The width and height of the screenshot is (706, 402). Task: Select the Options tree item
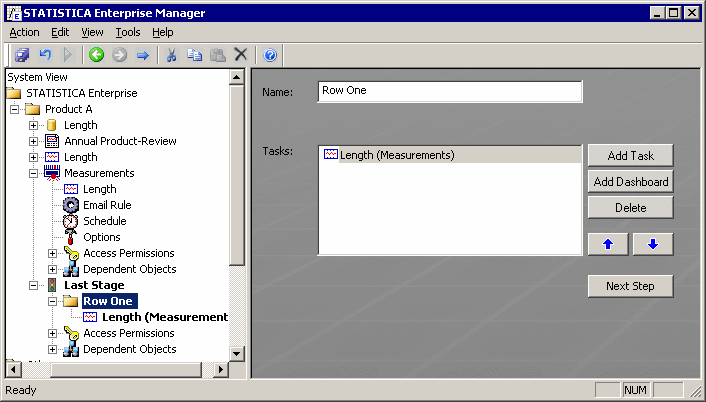[102, 237]
